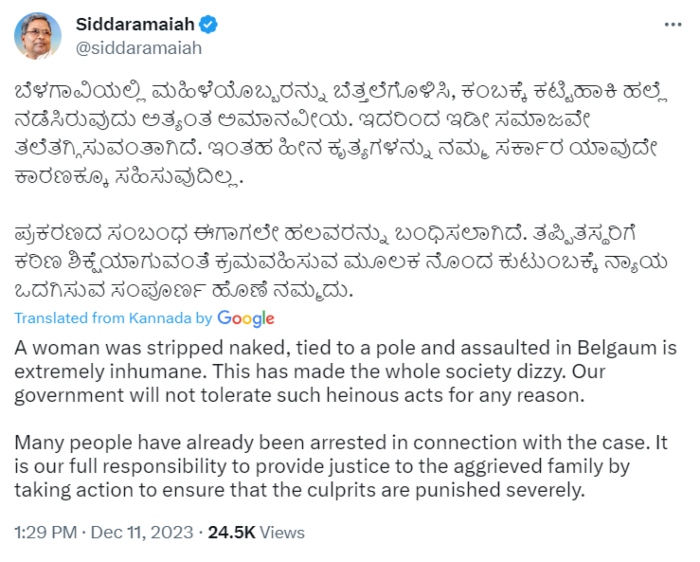
Task: Click the Dec 11, 2023 date
Action: (139, 530)
